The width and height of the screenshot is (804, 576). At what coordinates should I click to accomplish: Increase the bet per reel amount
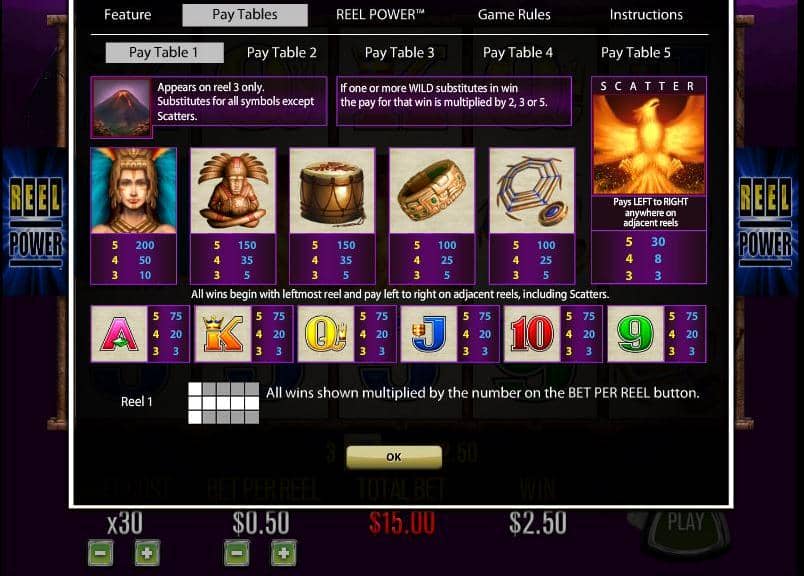pyautogui.click(x=284, y=553)
